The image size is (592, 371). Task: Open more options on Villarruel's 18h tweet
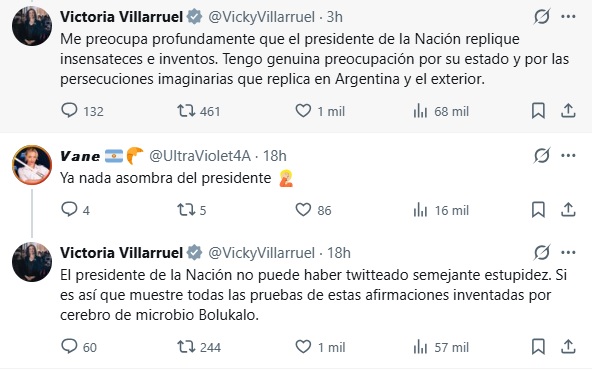[568, 252]
